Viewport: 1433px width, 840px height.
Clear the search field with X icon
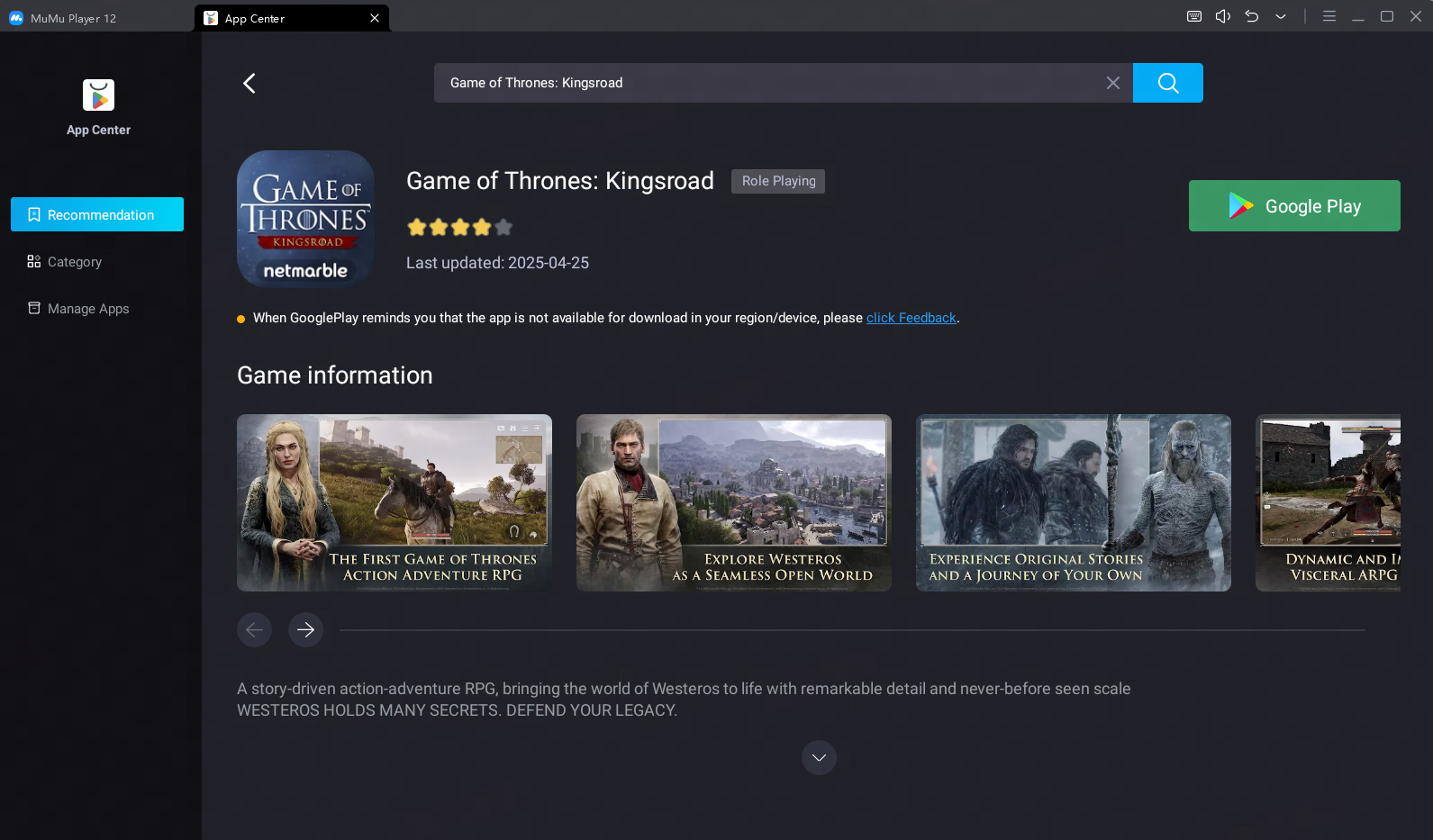tap(1113, 83)
